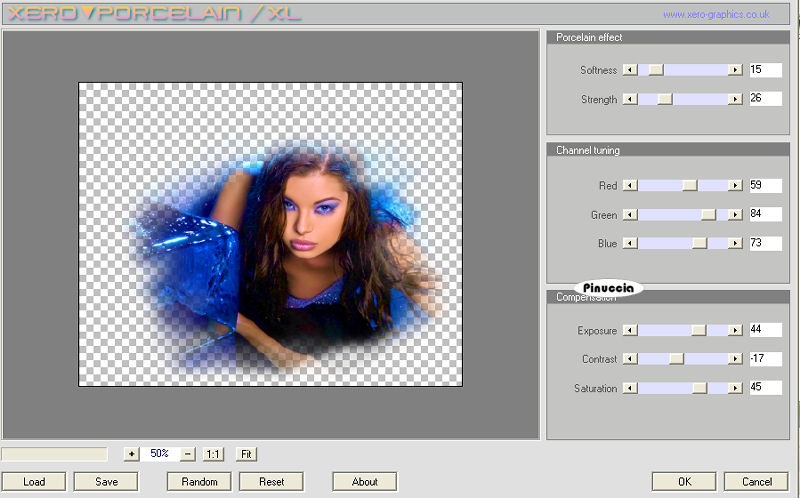800x498 pixels.
Task: Click the Random button
Action: [x=199, y=482]
